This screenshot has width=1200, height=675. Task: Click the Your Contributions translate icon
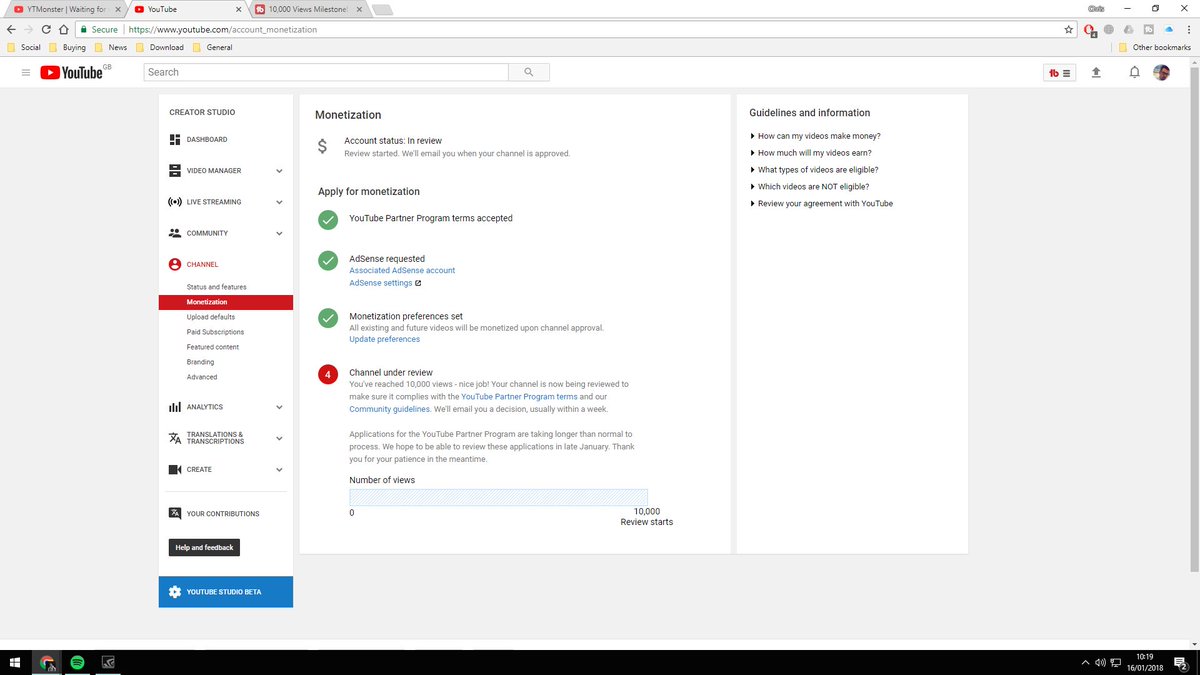click(175, 513)
